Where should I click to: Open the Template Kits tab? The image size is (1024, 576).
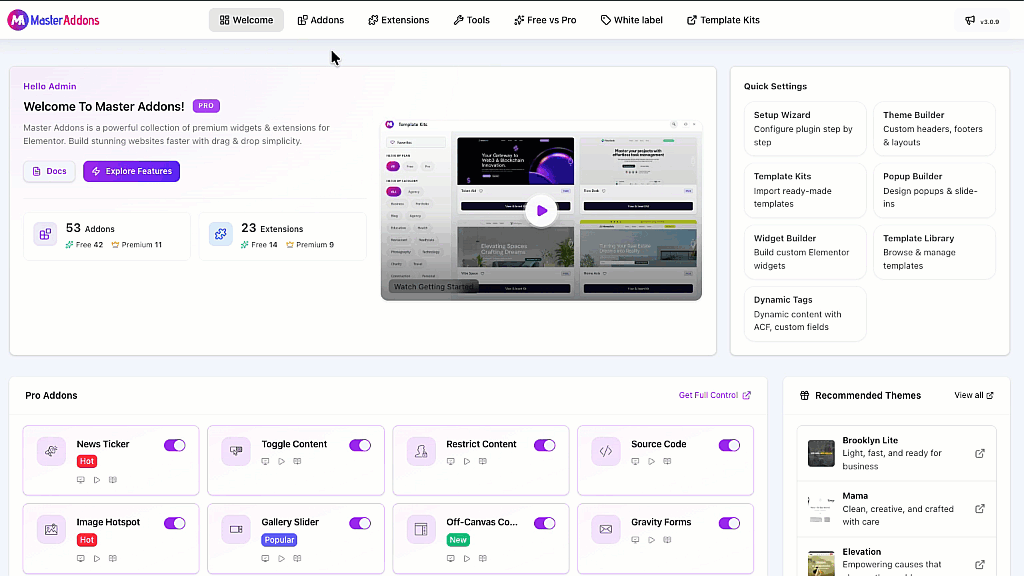(723, 20)
